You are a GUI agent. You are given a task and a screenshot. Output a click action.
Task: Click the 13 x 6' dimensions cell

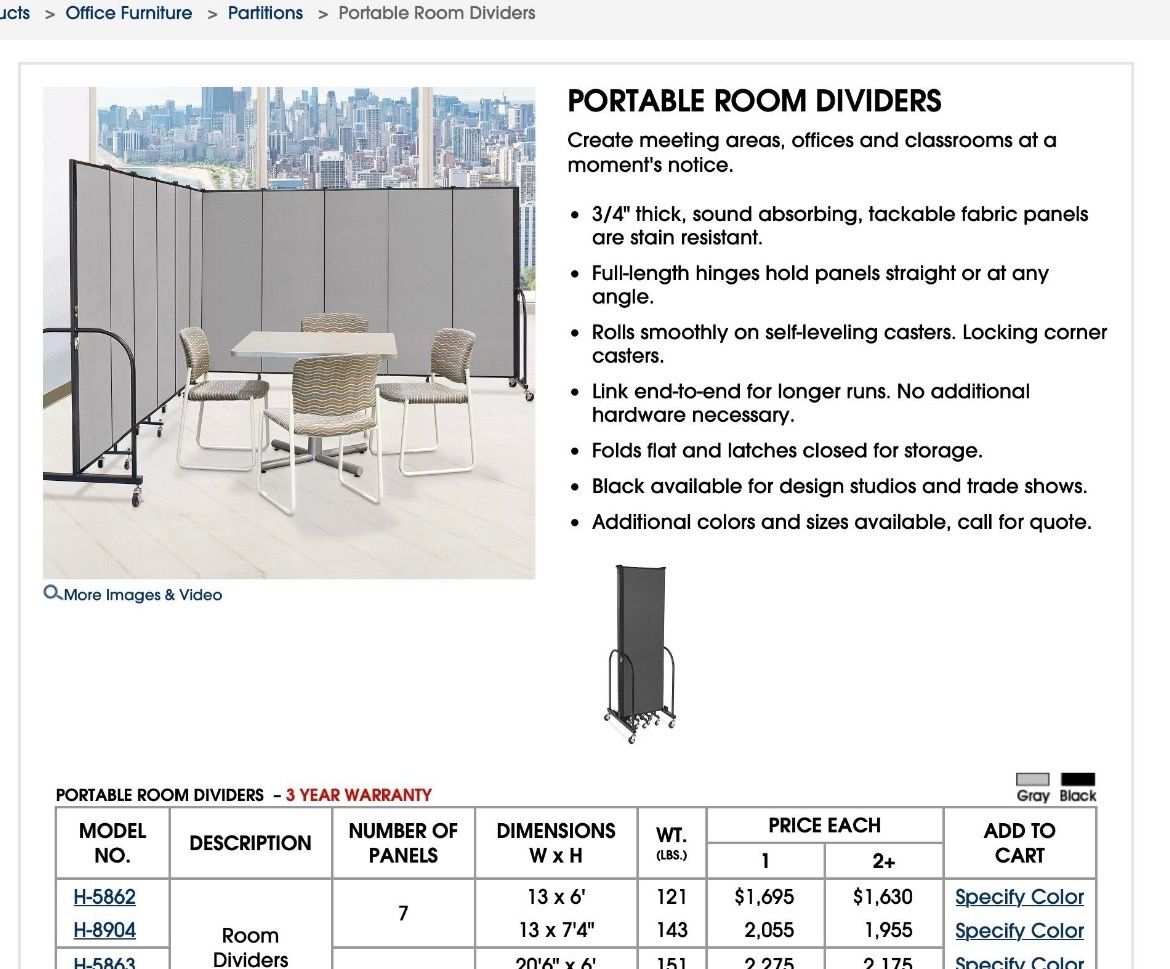click(556, 897)
